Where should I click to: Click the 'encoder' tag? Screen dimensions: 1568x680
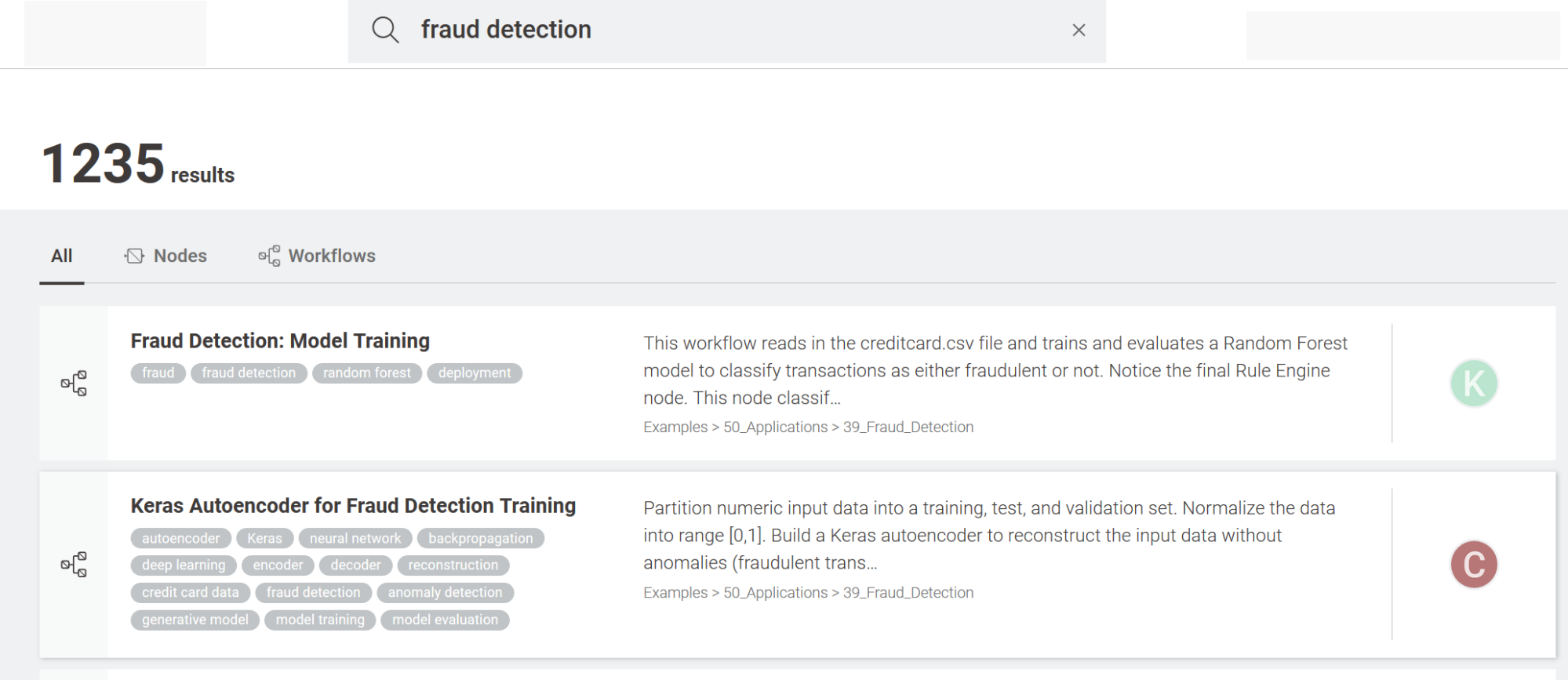(278, 565)
